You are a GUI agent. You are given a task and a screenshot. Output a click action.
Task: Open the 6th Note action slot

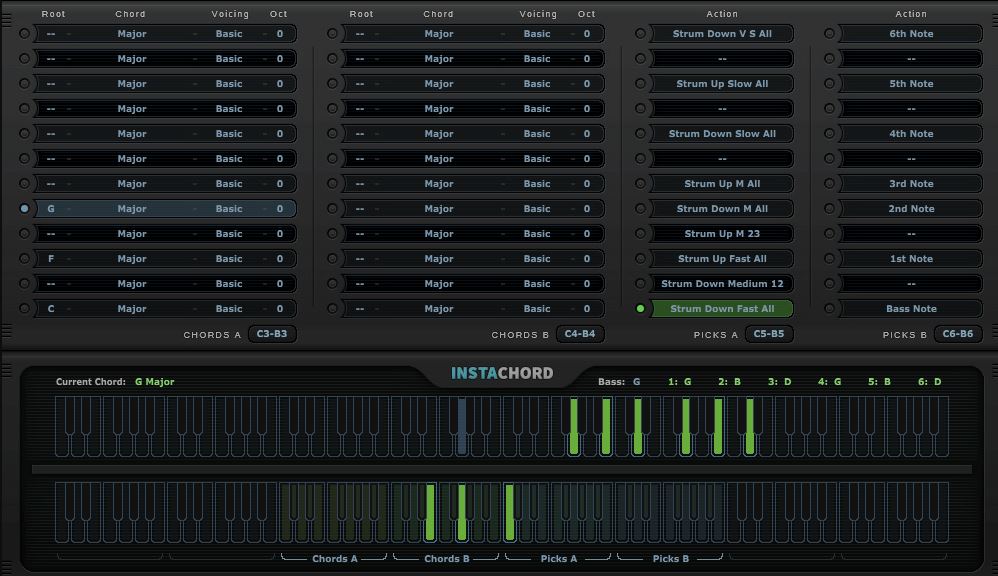[x=911, y=34]
